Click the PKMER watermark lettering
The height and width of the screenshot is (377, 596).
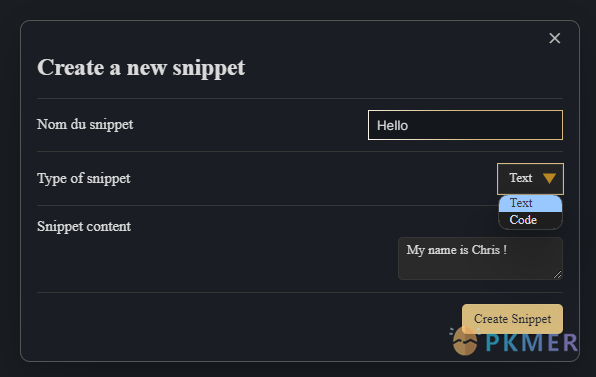coord(531,342)
